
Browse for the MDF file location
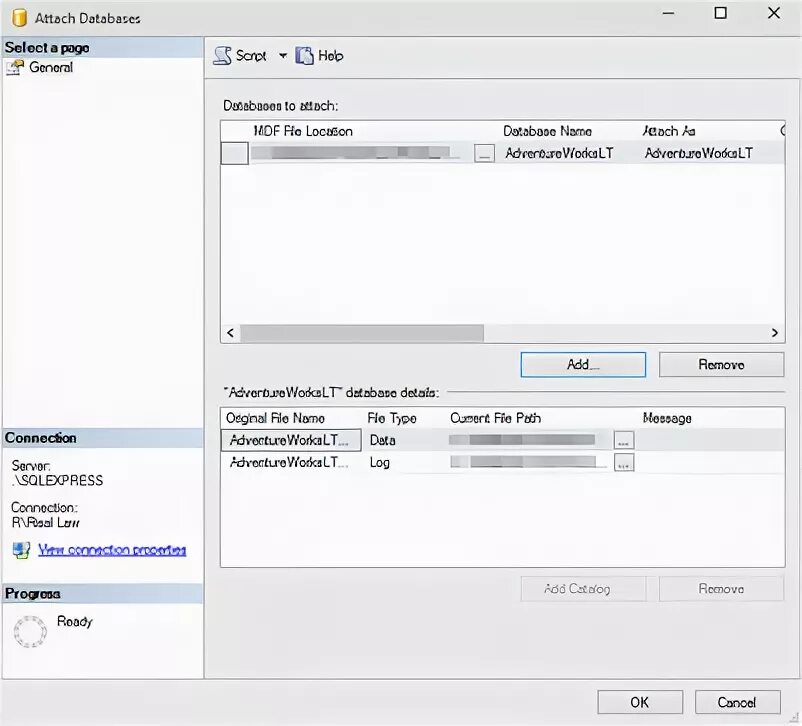point(484,153)
